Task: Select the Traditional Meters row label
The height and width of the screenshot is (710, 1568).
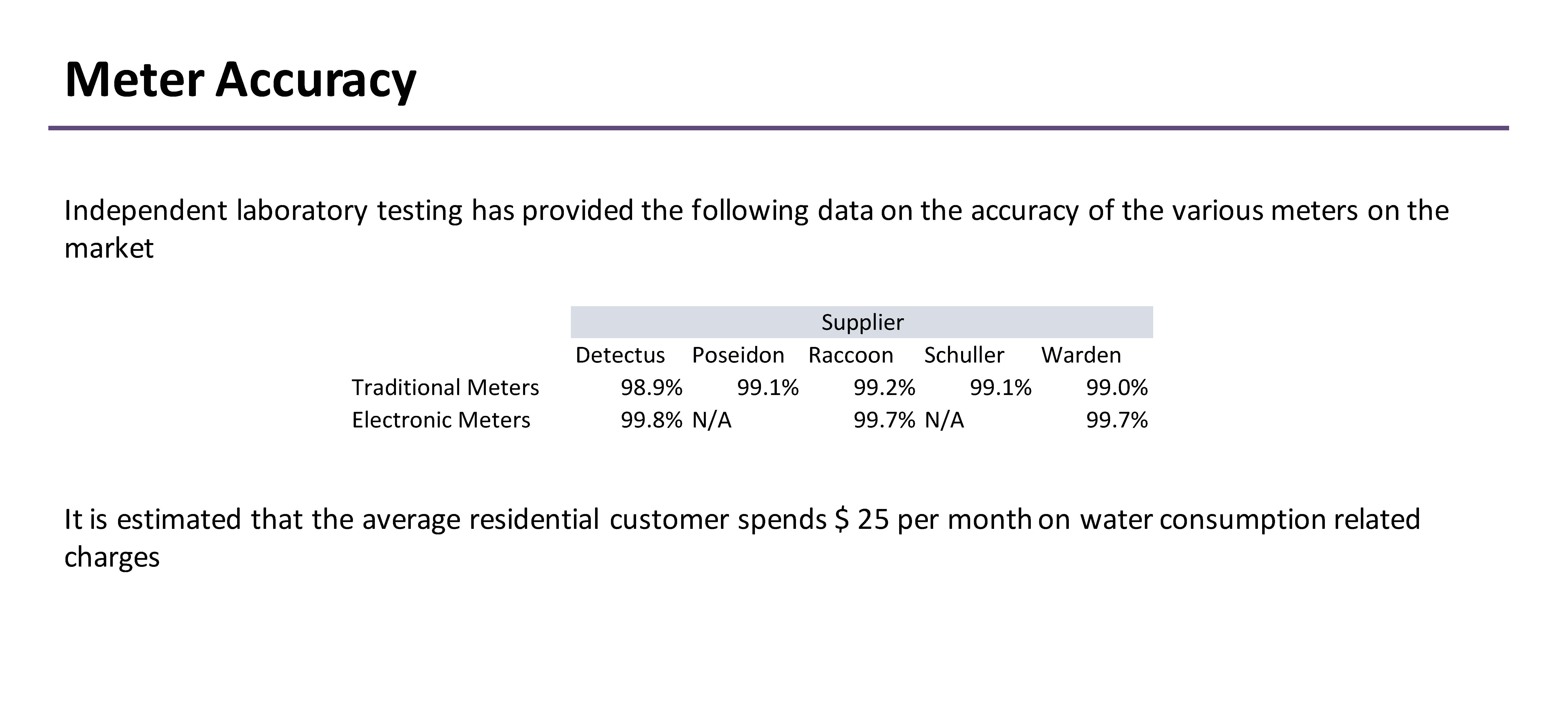Action: [x=445, y=387]
